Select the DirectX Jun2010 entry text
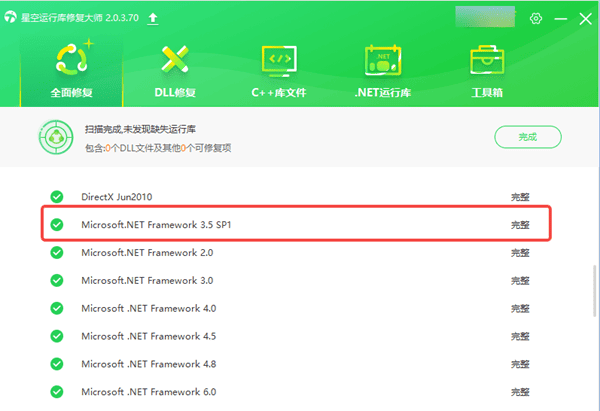Image resolution: width=600 pixels, height=411 pixels. pyautogui.click(x=117, y=197)
